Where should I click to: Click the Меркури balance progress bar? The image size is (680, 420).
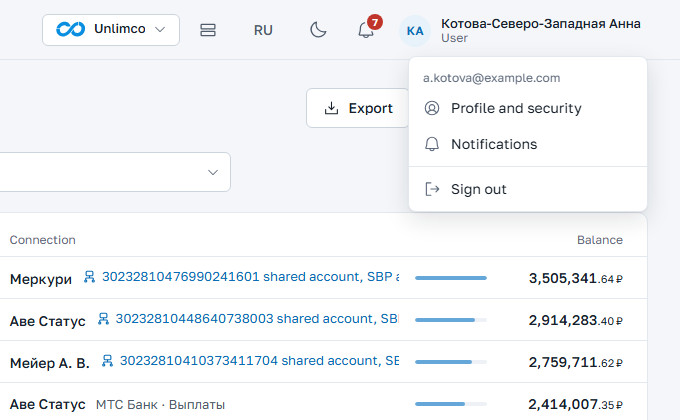point(451,278)
